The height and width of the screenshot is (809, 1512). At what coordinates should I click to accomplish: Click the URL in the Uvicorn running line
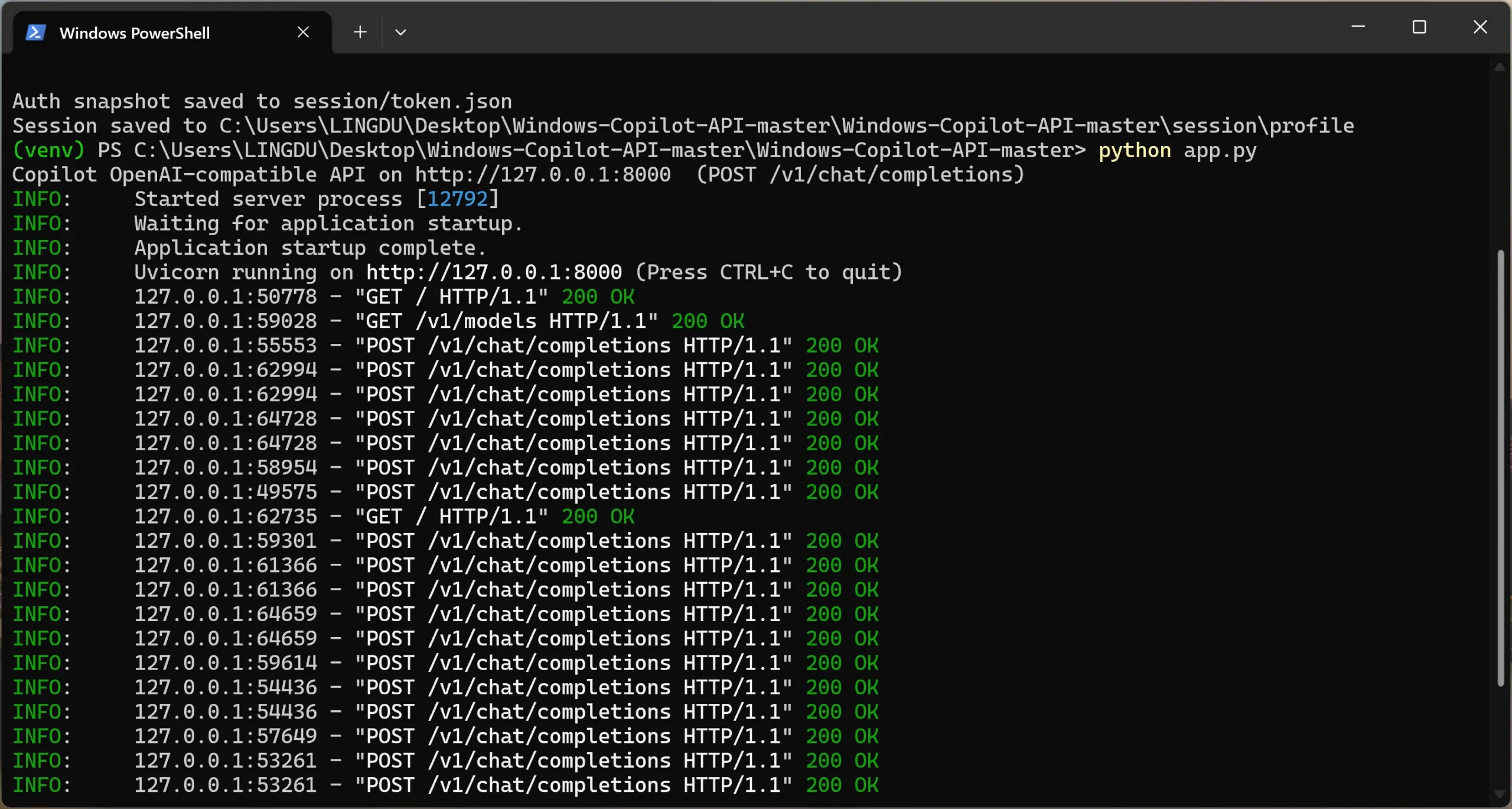494,272
